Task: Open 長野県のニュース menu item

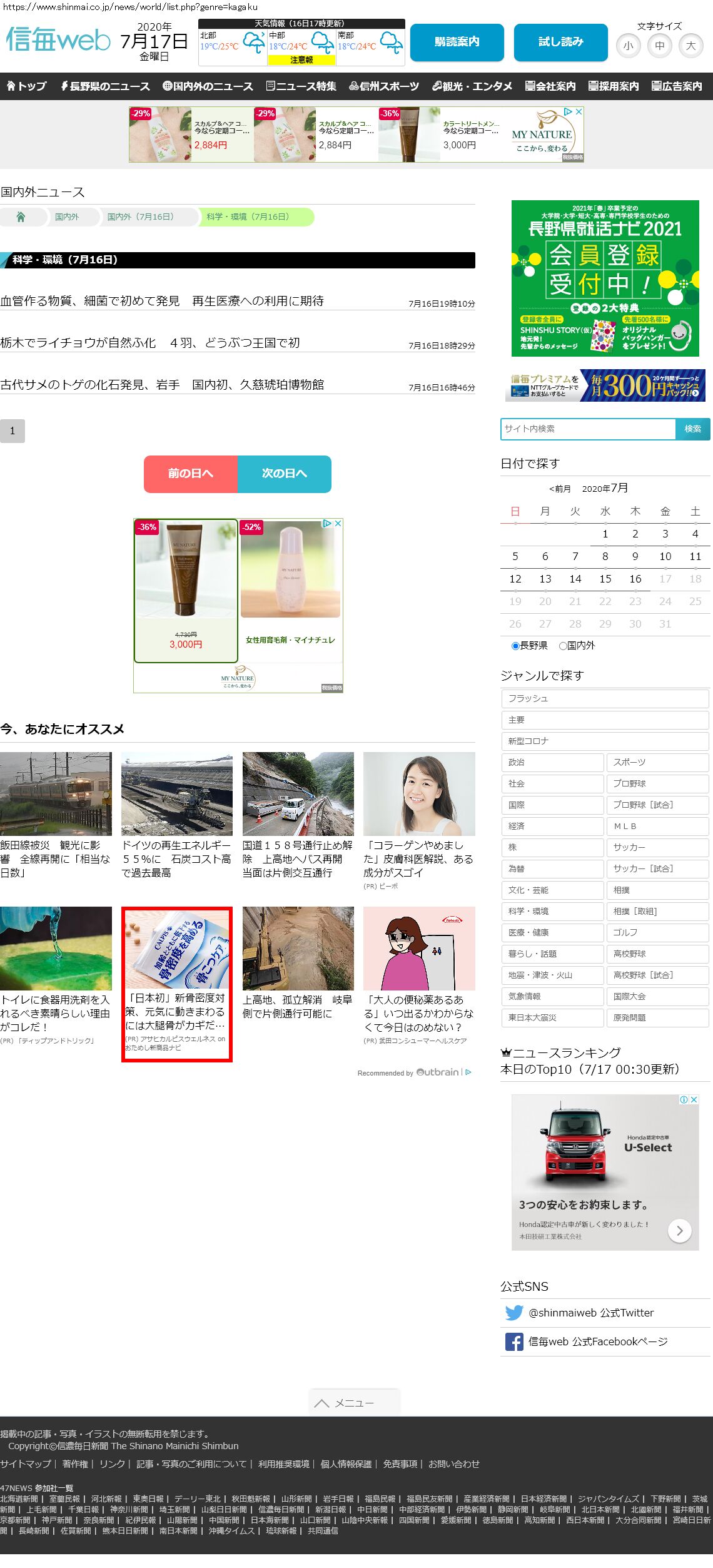Action: coord(105,86)
